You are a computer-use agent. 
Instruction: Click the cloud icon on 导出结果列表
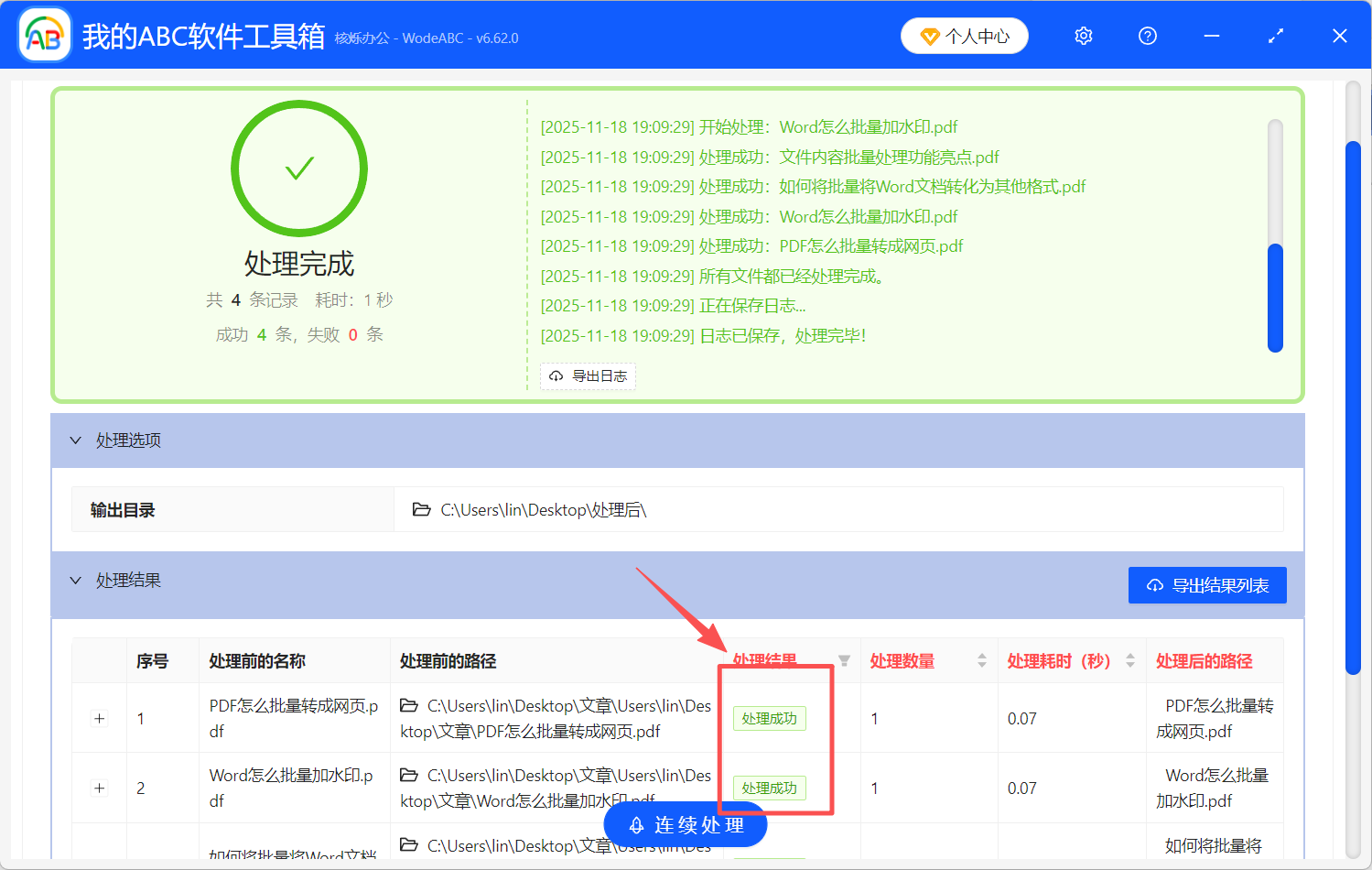pos(1153,584)
